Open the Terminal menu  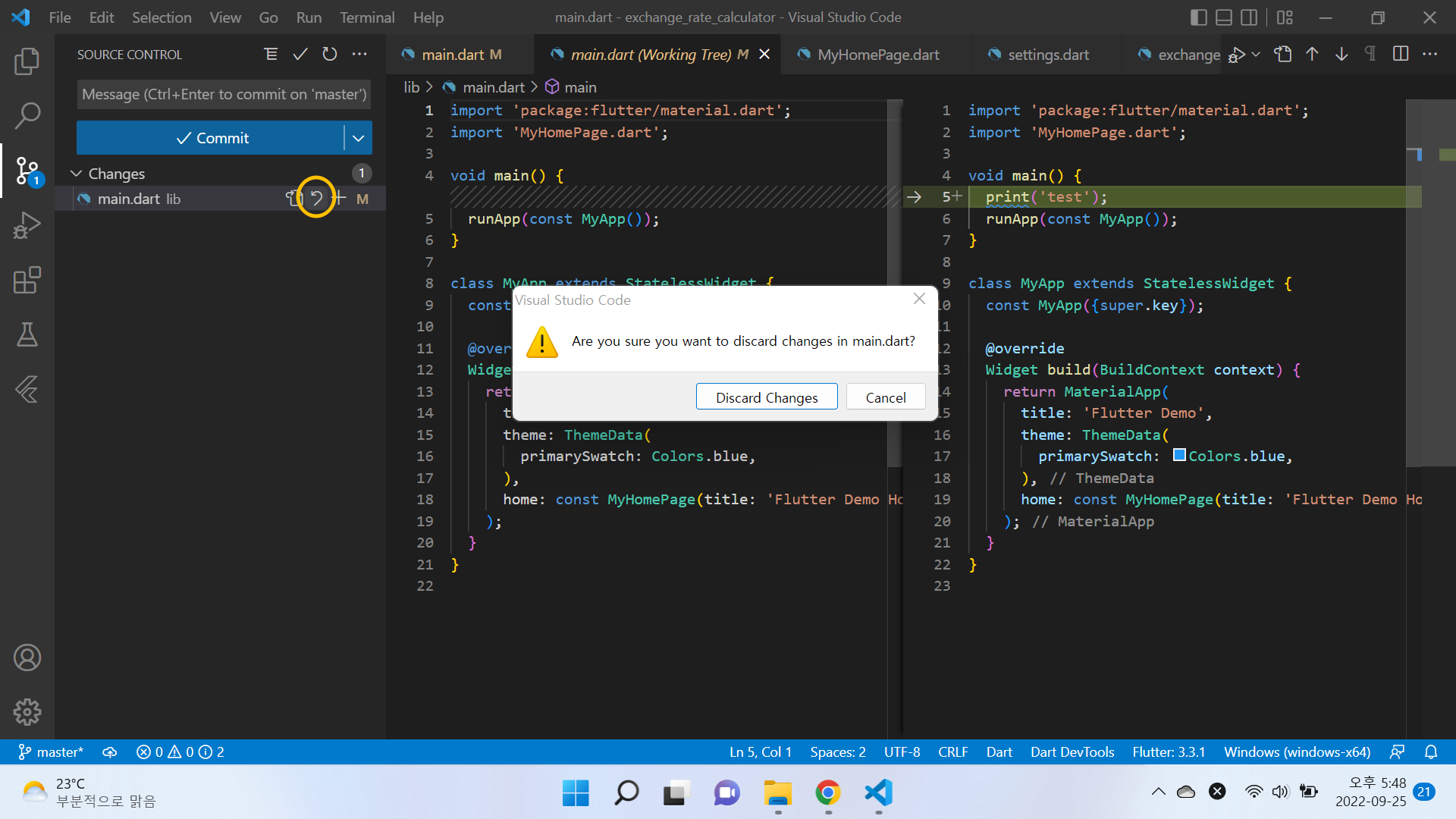366,17
